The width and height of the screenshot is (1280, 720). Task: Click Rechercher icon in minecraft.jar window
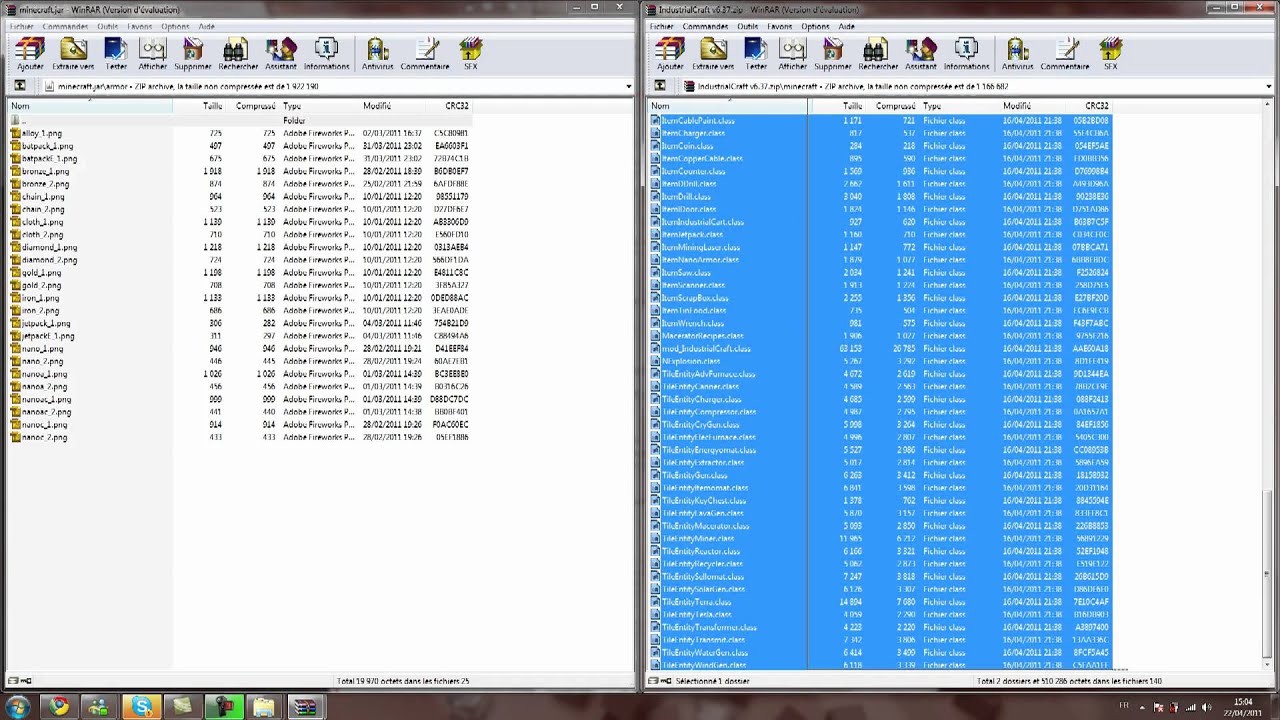[x=238, y=53]
